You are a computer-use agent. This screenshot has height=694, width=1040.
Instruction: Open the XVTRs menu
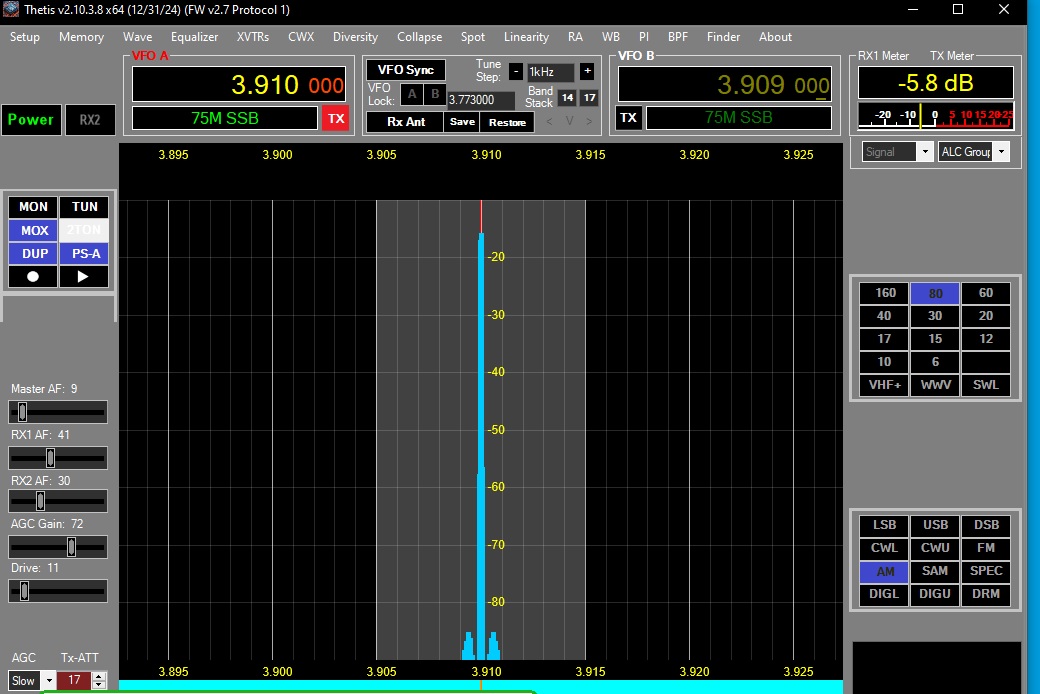point(253,37)
